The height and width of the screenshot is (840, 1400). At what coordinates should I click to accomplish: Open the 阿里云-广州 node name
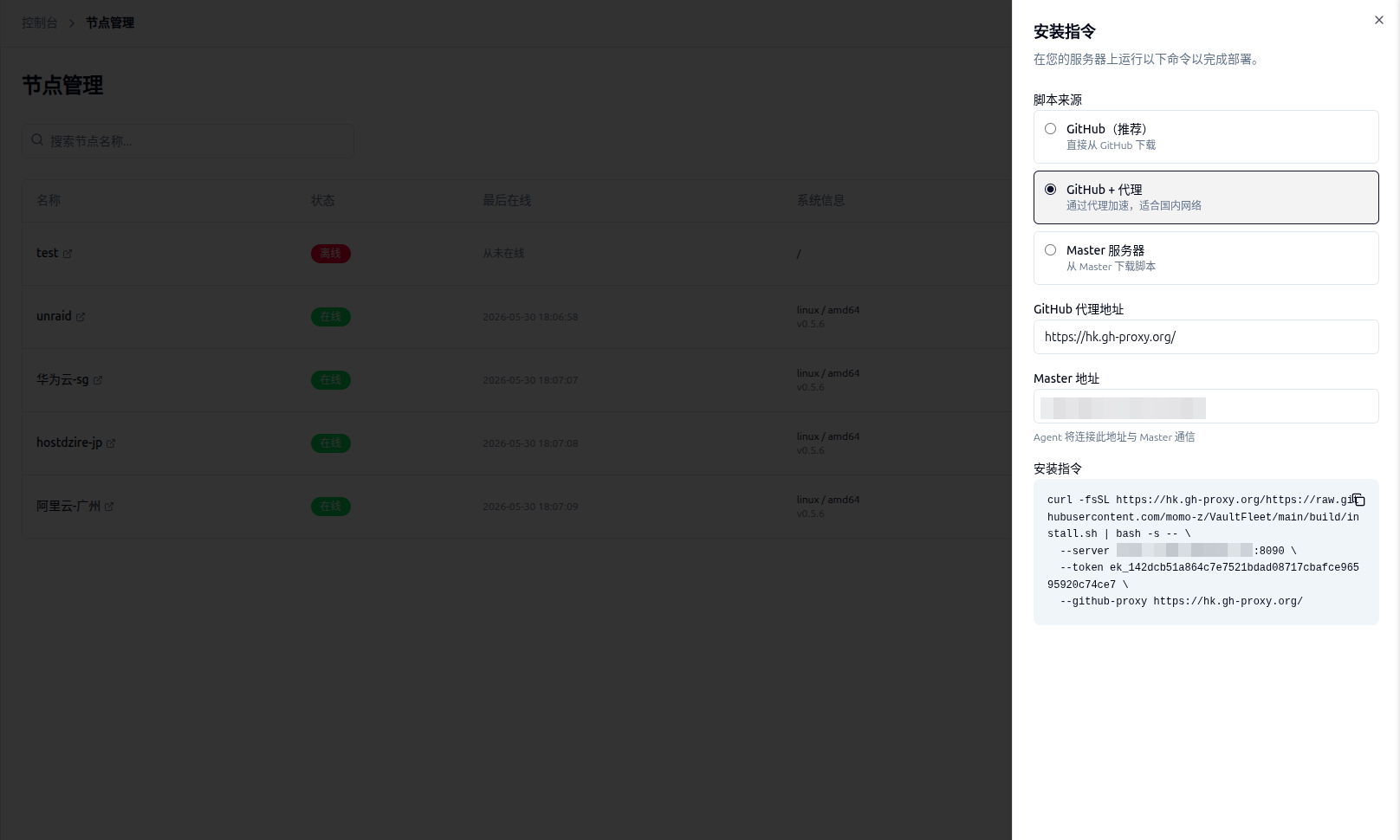68,506
